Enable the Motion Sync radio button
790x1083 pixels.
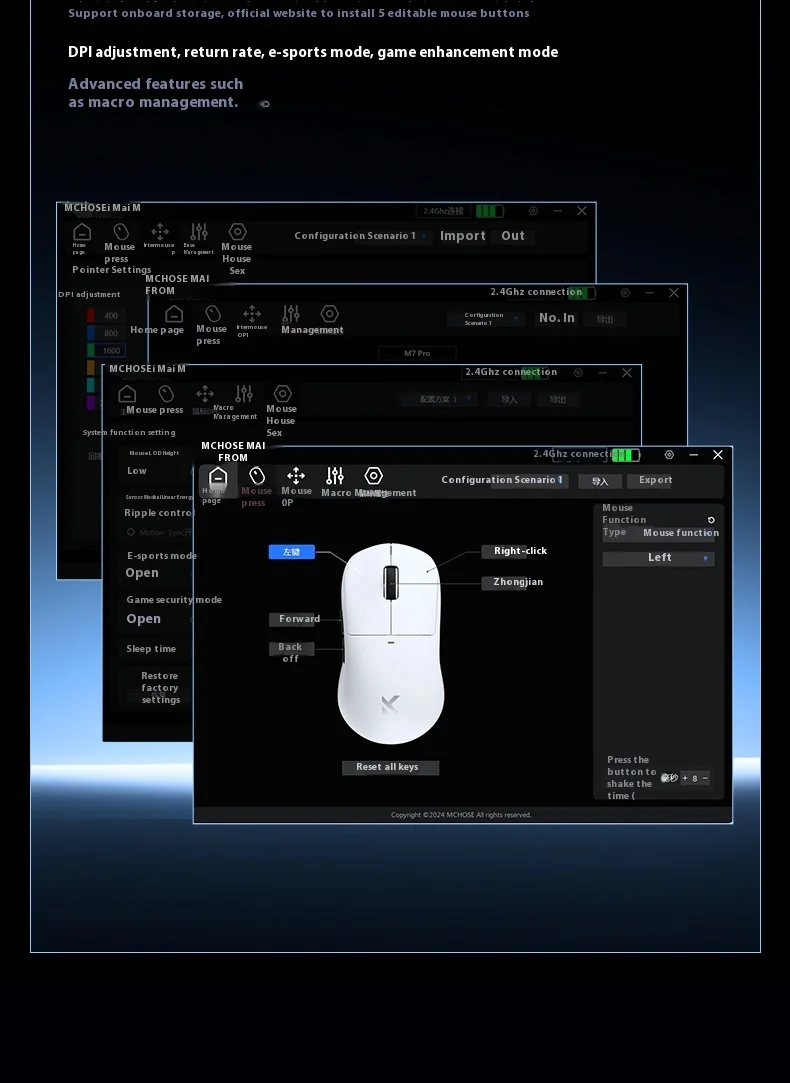click(131, 532)
